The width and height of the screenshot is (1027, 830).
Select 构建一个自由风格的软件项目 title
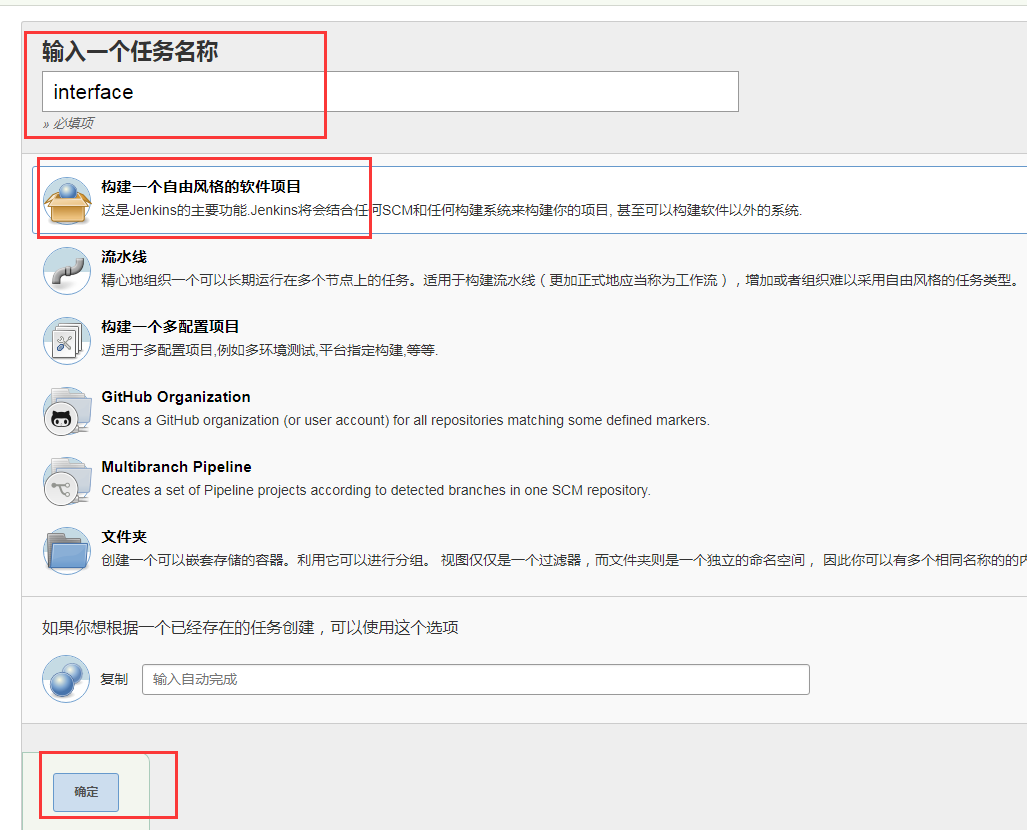coord(201,187)
